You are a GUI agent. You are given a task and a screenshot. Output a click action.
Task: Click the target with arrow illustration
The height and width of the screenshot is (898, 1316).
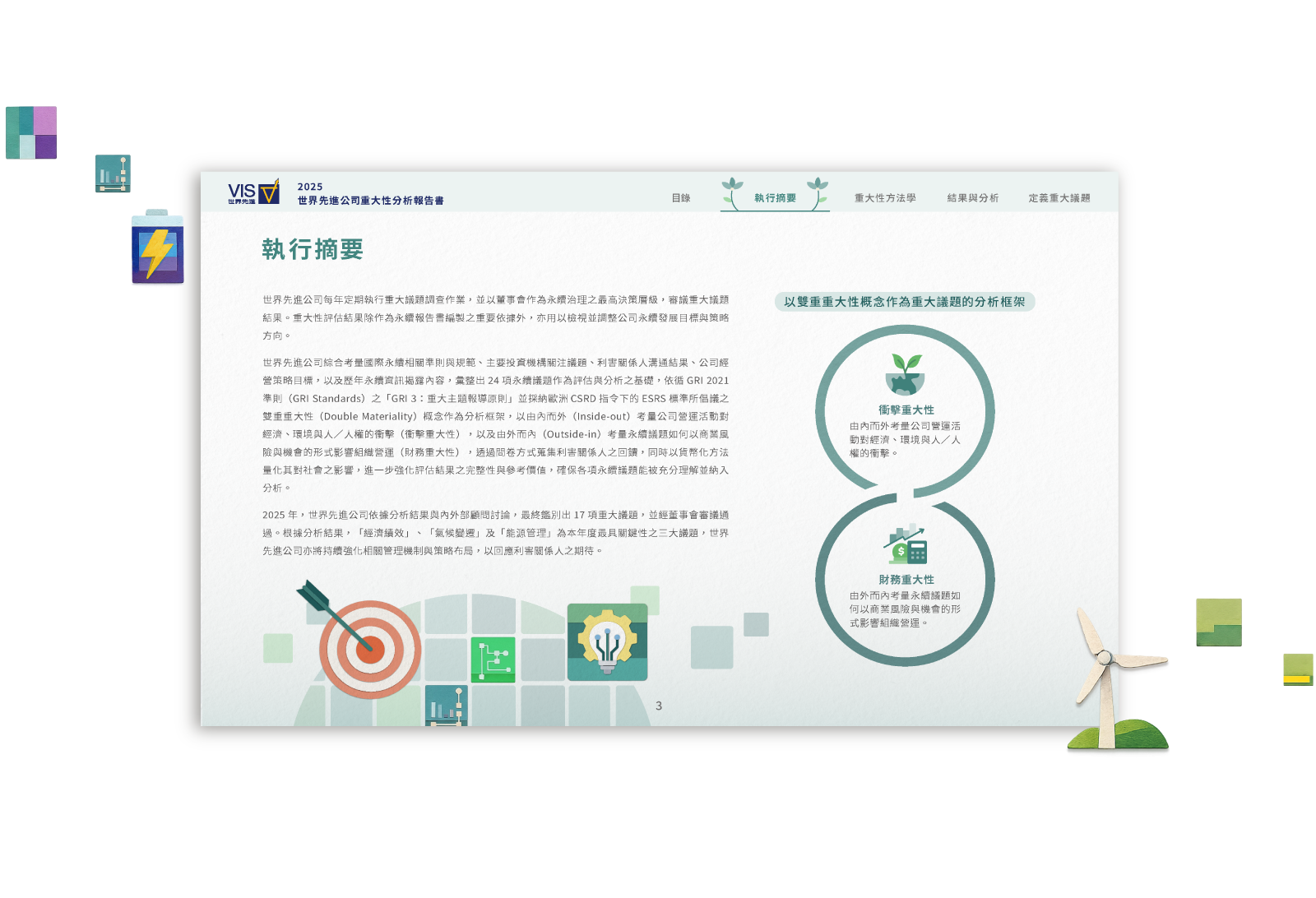[x=360, y=640]
